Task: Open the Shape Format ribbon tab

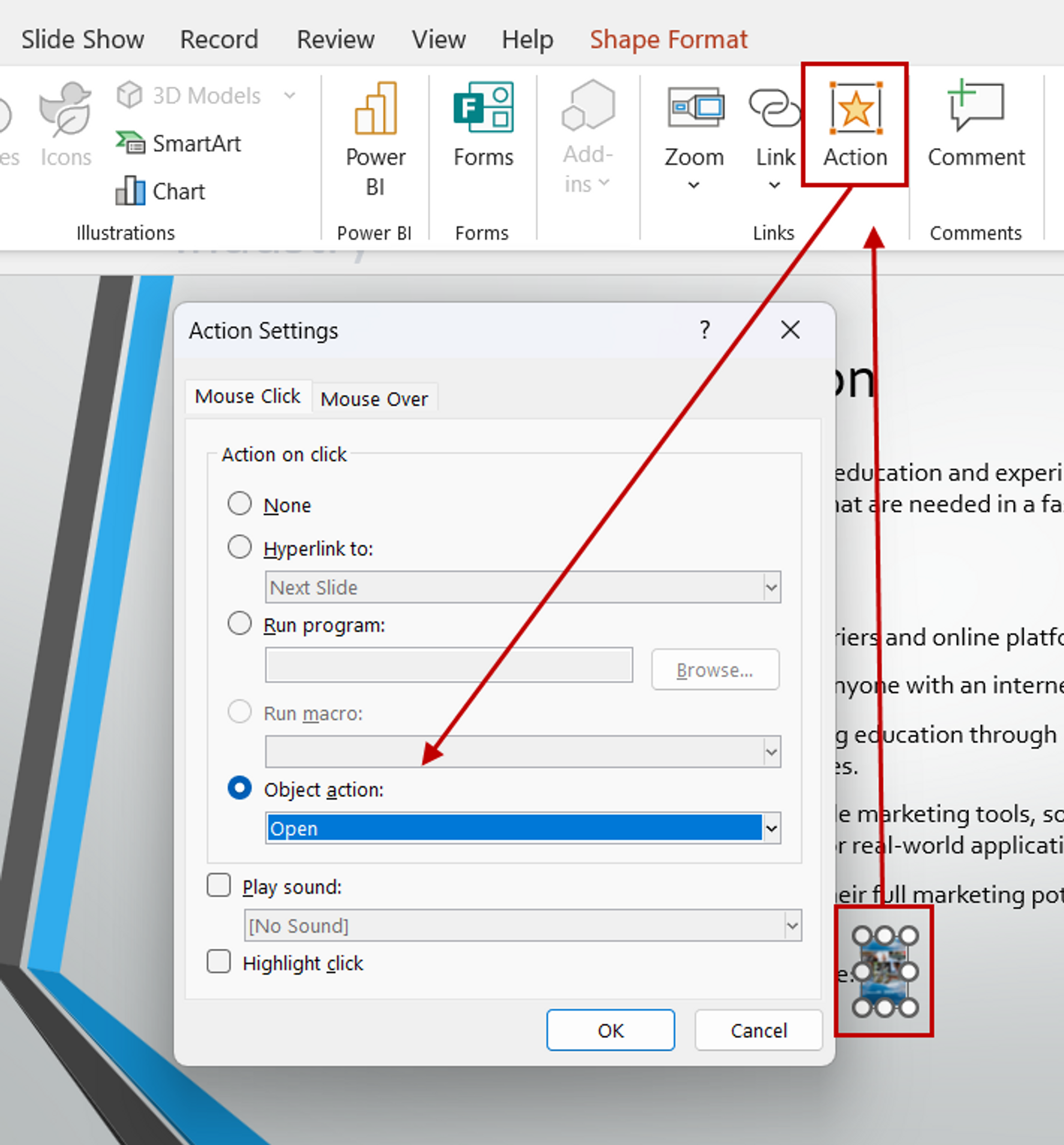Action: click(x=668, y=40)
